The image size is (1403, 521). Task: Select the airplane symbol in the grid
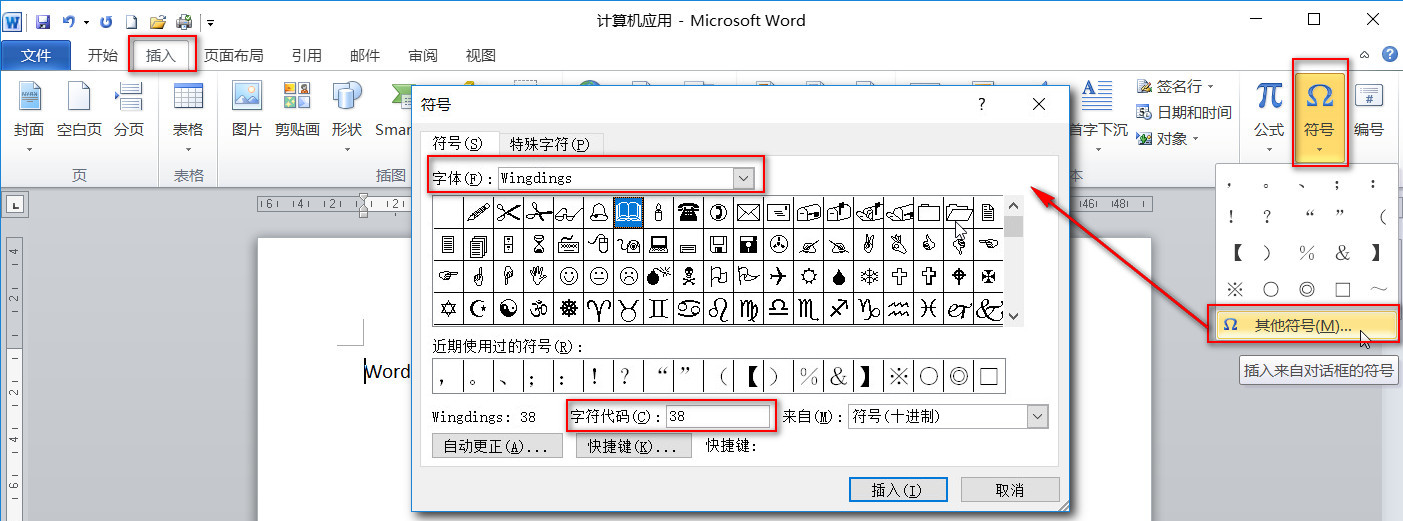point(778,275)
